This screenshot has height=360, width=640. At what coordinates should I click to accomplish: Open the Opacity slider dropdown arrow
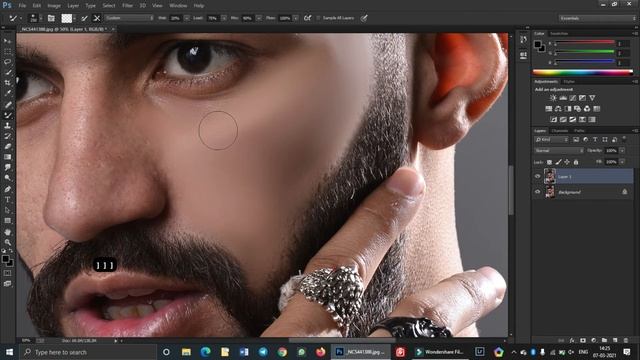click(x=622, y=151)
